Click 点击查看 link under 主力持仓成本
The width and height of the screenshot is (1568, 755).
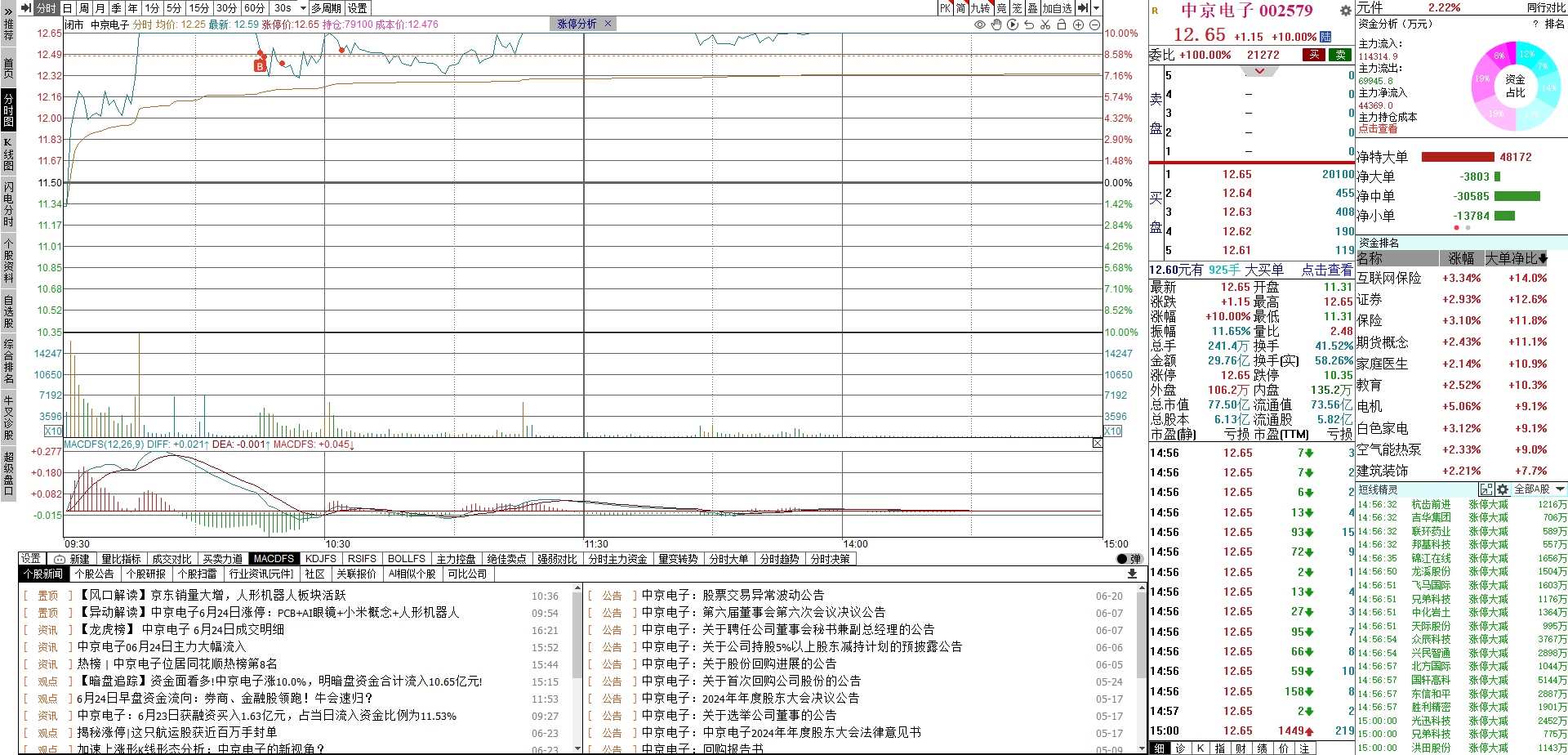(1378, 129)
